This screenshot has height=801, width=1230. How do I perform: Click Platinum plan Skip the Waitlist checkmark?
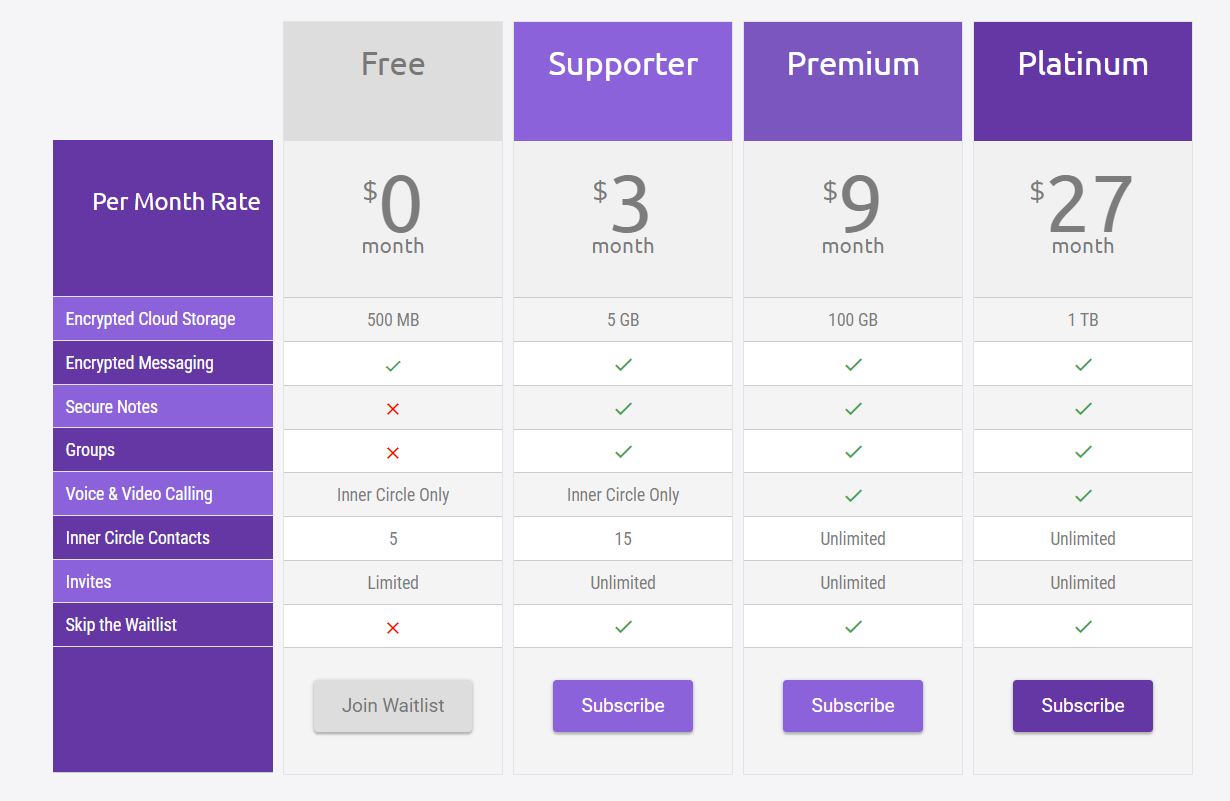[x=1083, y=627]
